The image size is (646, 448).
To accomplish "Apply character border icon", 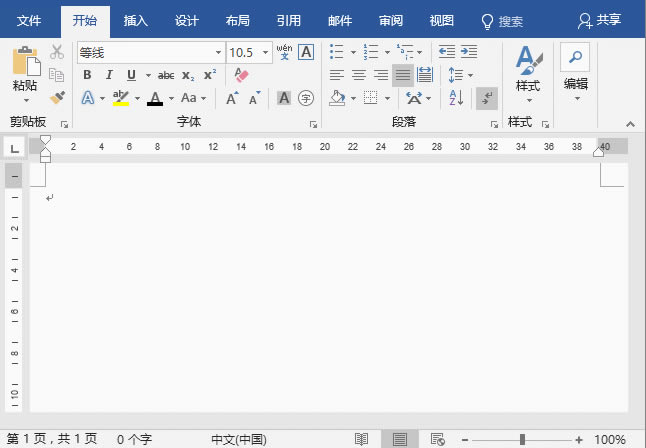I will click(x=306, y=52).
